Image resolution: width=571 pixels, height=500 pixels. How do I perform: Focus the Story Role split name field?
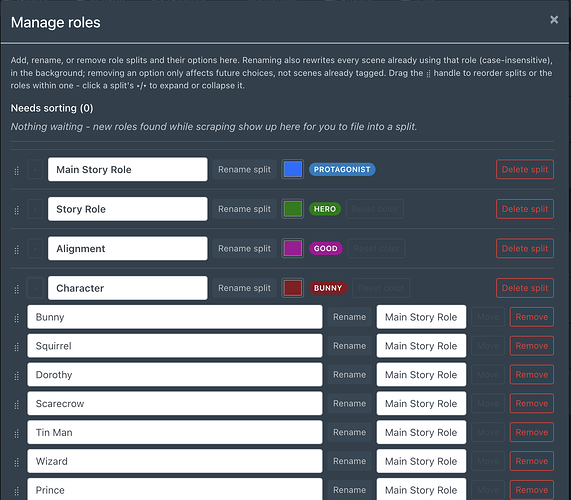coord(127,209)
